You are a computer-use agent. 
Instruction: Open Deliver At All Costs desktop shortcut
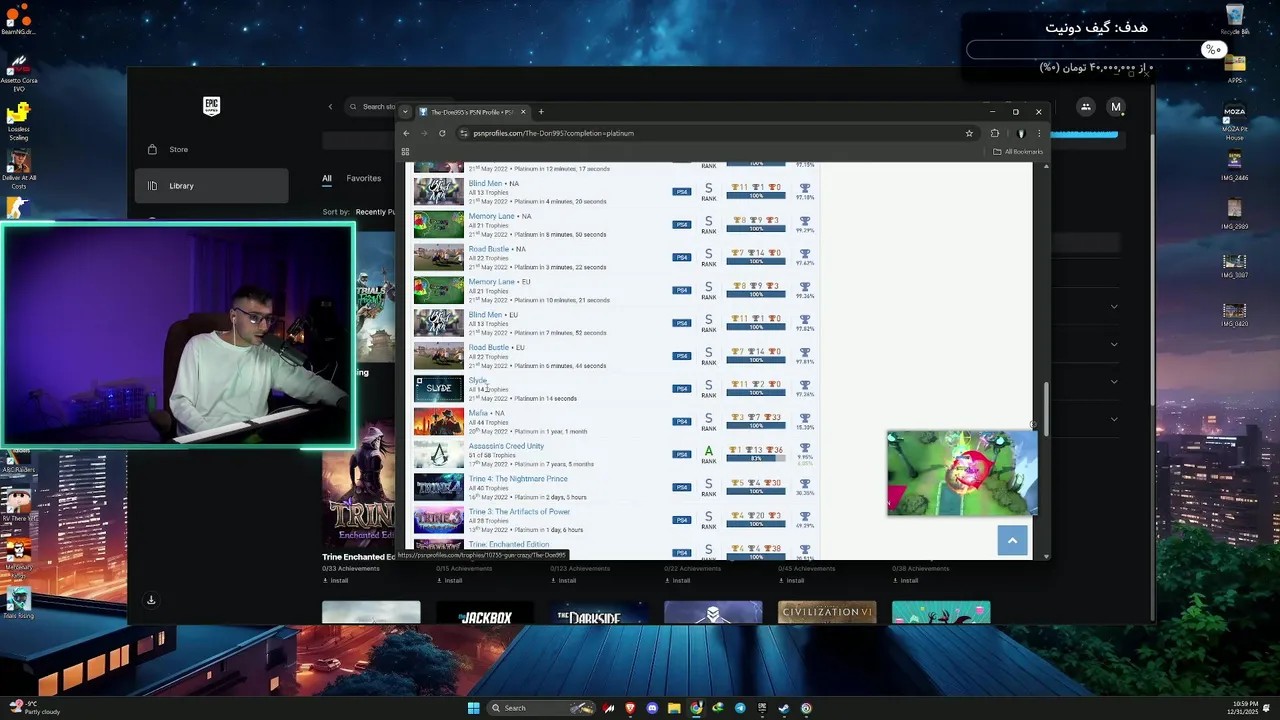(x=18, y=168)
